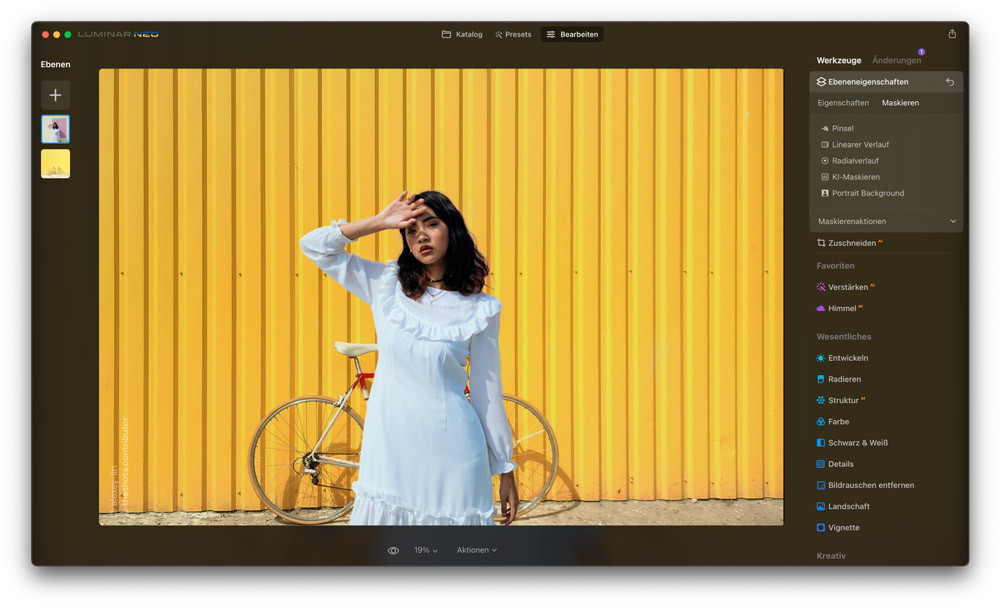This screenshot has height=607, width=1000.
Task: Add a new layer with plus button
Action: point(55,95)
